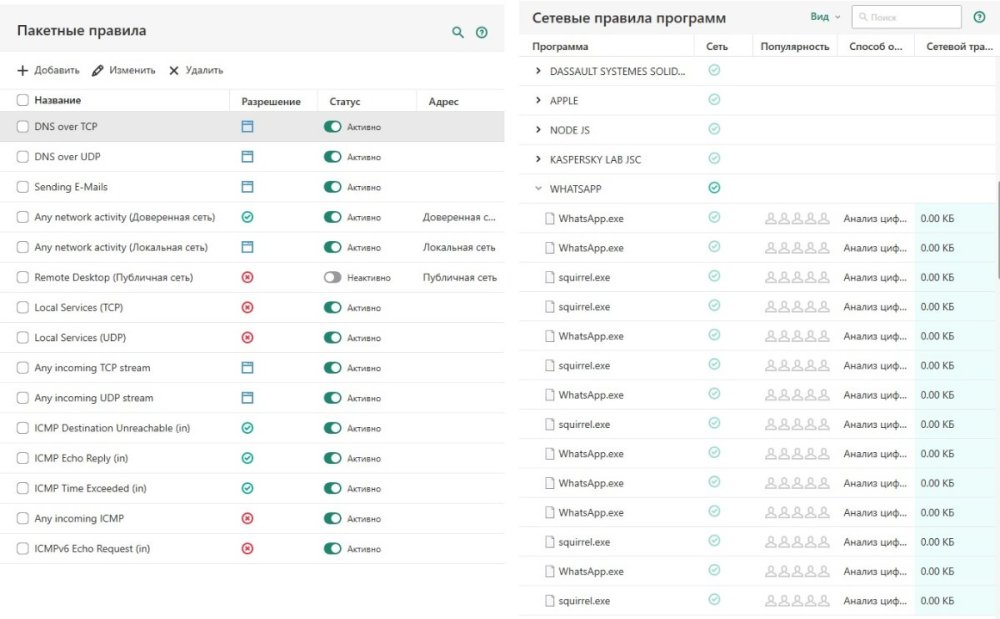This screenshot has width=1000, height=619.
Task: Expand the APPLE program group
Action: 539,100
